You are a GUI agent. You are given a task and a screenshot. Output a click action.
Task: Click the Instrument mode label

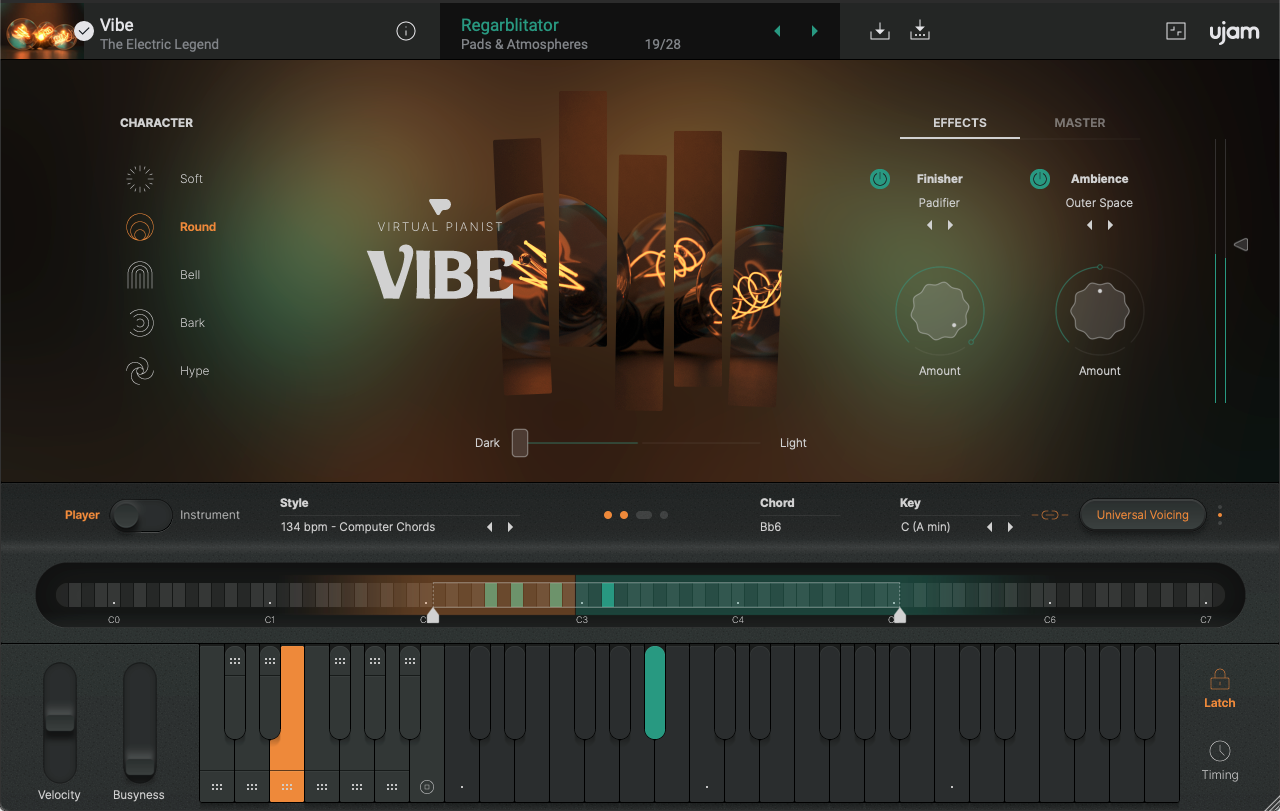click(x=210, y=515)
